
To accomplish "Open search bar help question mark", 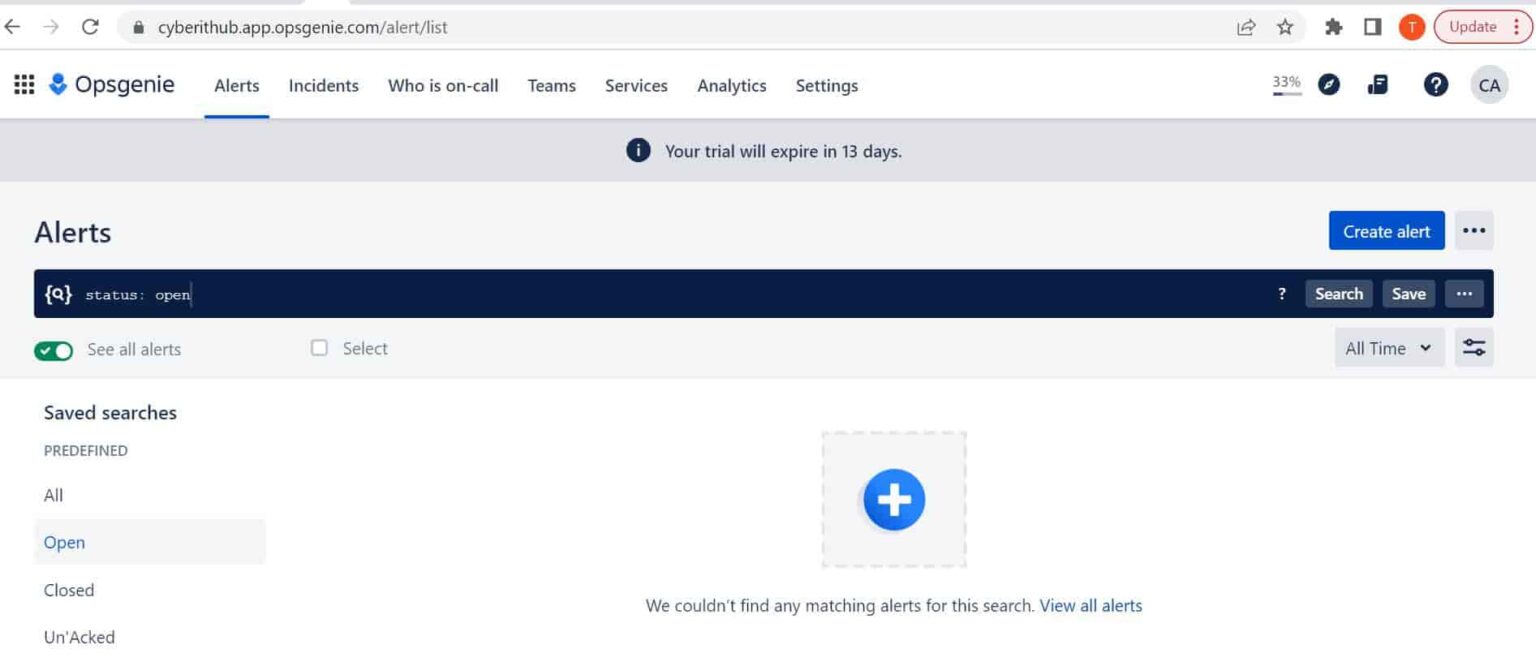I will click(1282, 293).
